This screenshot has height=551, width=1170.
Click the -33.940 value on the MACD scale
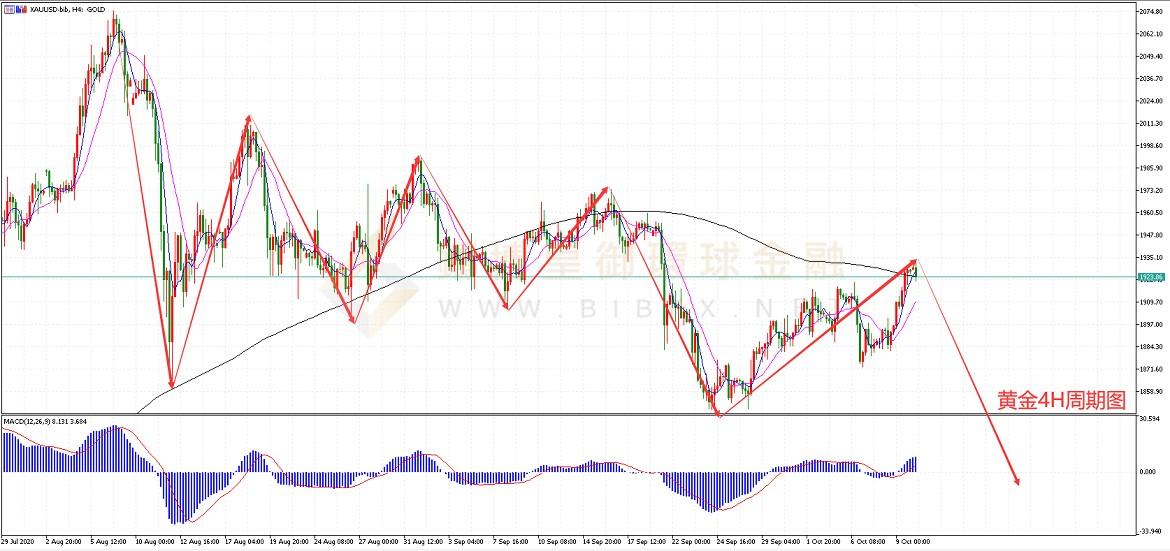coord(1149,531)
